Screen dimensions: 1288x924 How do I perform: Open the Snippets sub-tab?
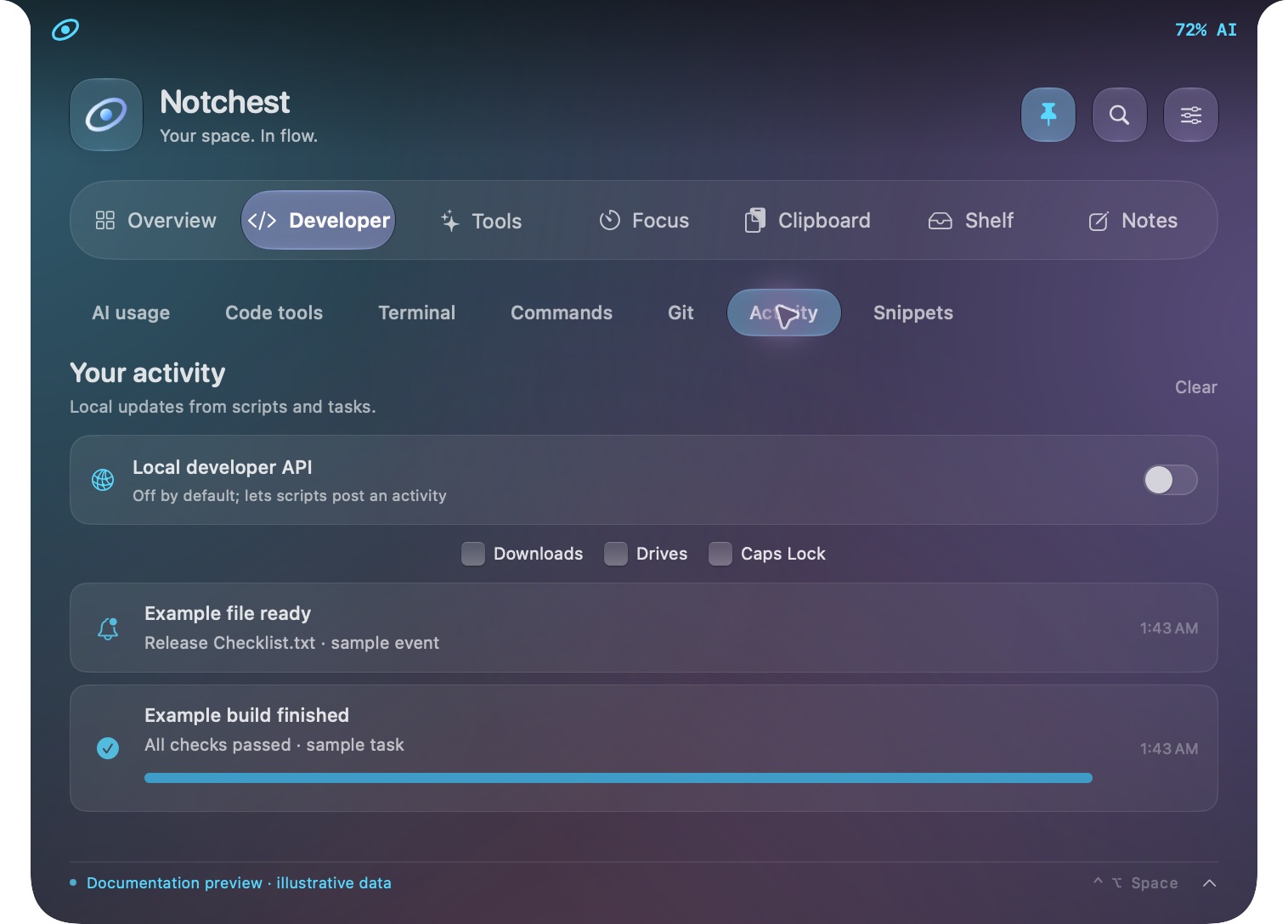pos(913,313)
